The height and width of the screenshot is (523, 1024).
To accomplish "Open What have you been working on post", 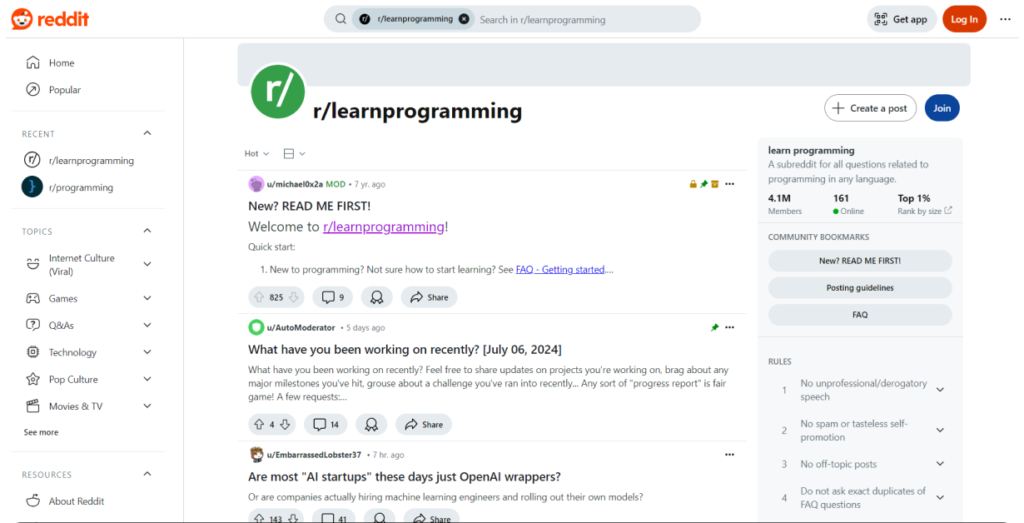I will coord(404,349).
